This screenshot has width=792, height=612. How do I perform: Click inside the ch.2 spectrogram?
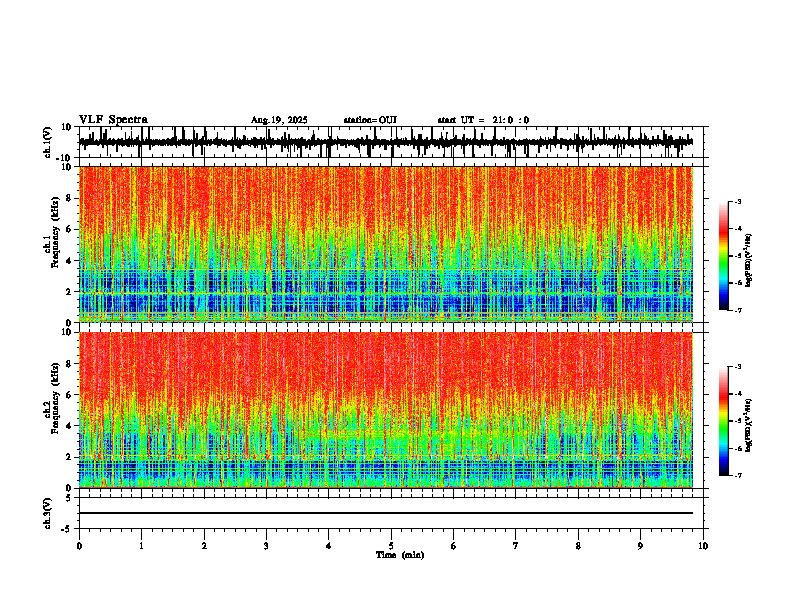point(386,410)
